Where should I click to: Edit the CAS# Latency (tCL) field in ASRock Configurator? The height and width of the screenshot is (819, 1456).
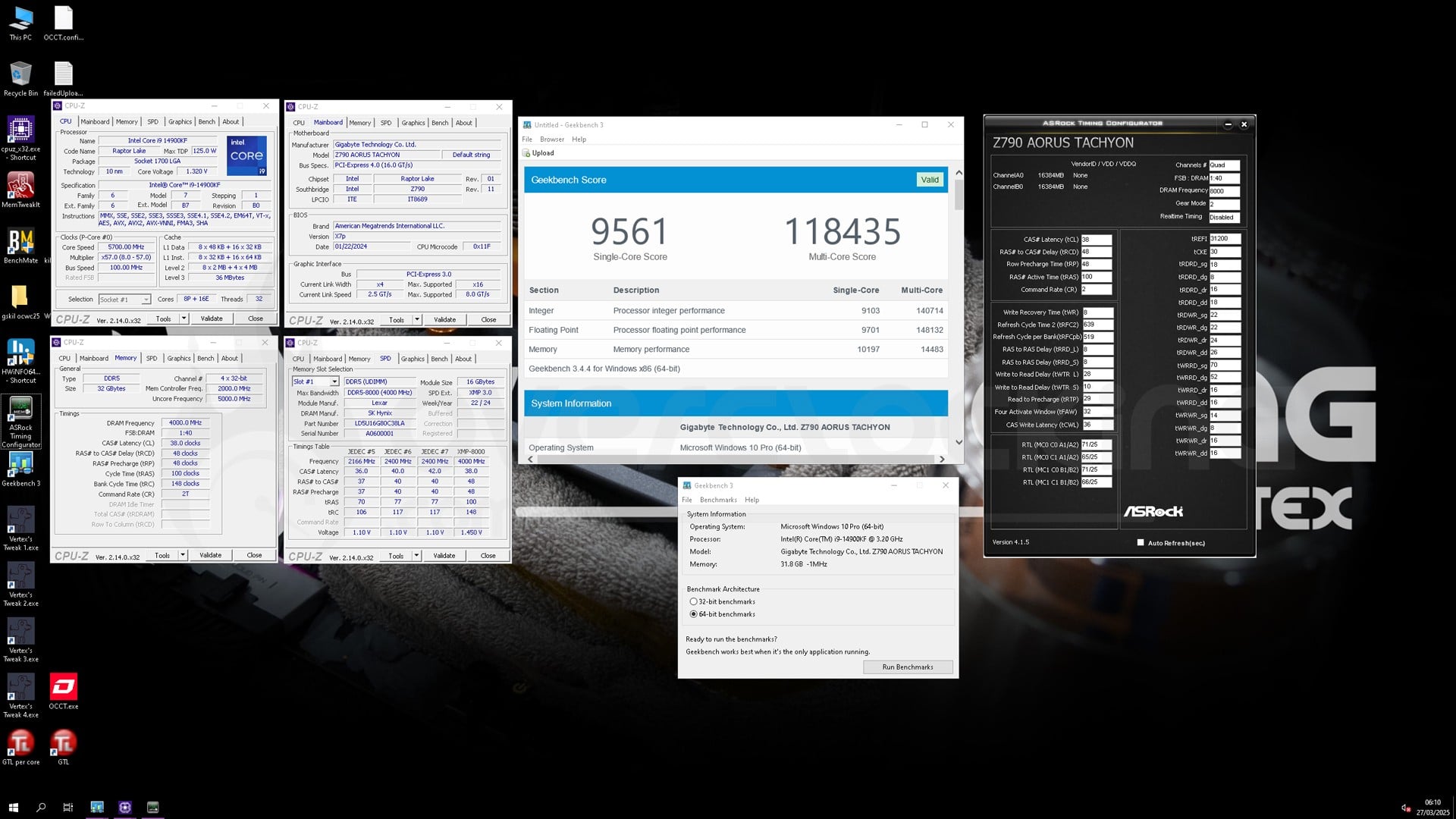[1097, 240]
